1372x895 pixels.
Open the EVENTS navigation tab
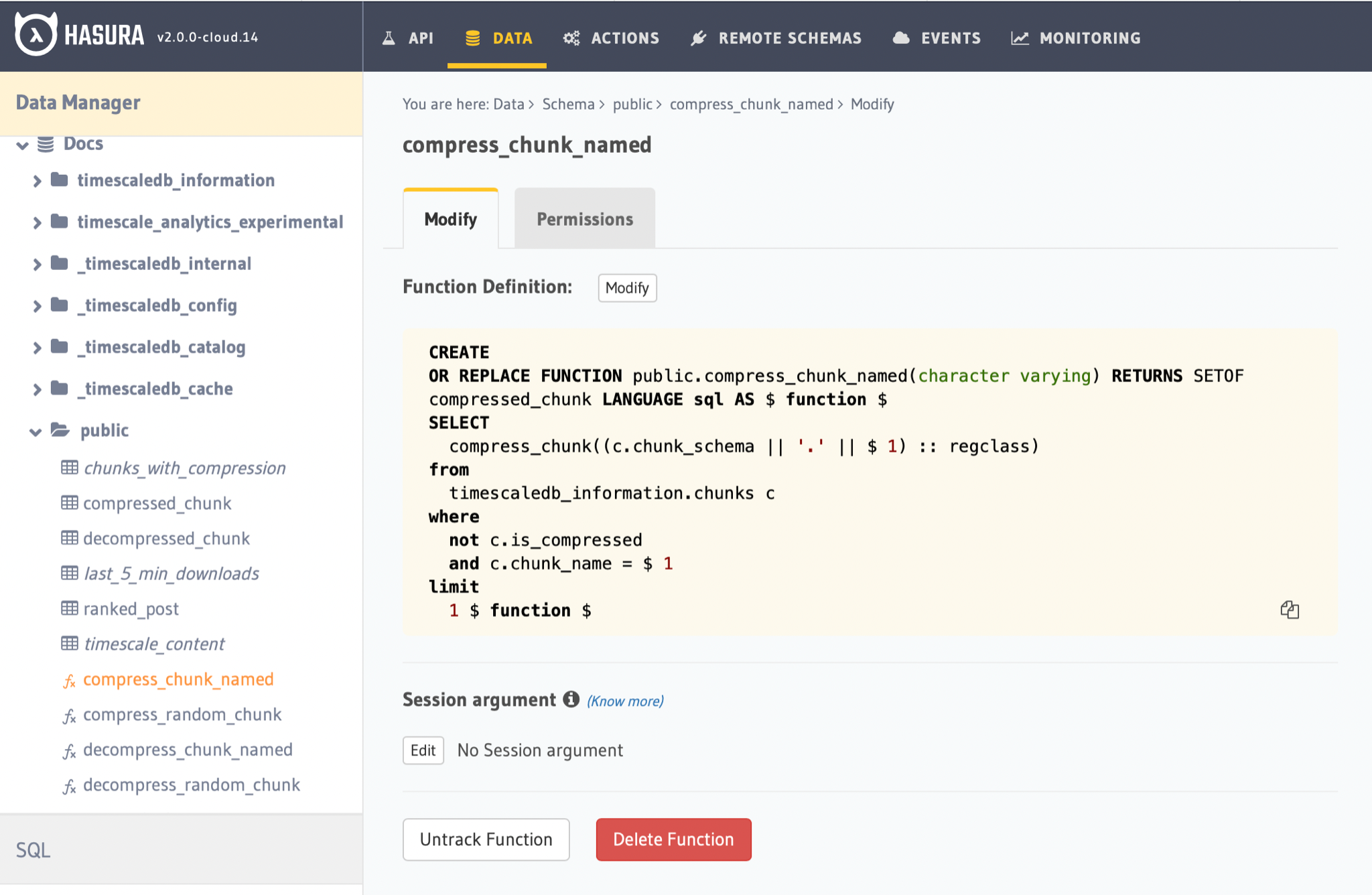[x=937, y=38]
